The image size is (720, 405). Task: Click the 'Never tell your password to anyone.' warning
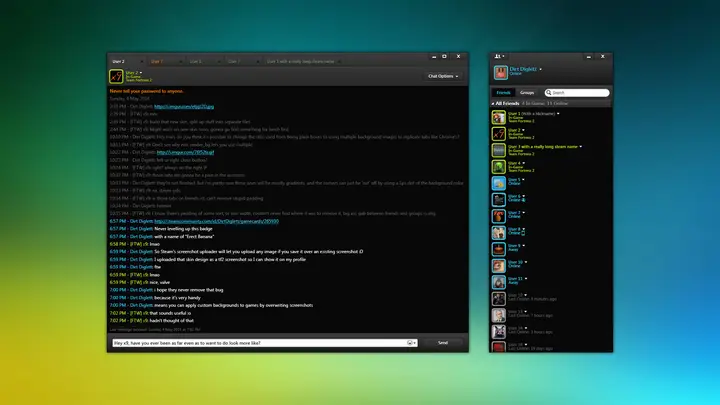(x=146, y=91)
